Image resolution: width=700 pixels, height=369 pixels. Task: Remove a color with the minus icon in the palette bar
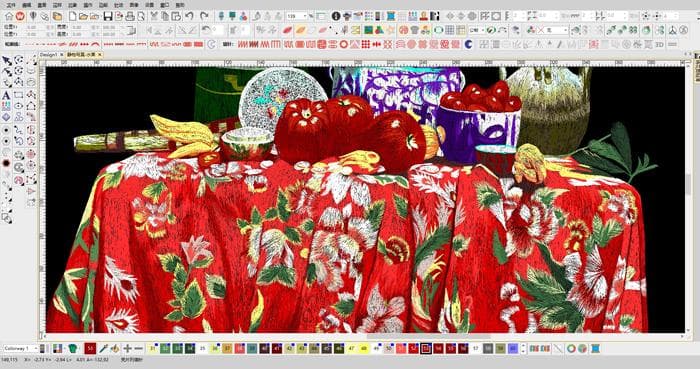[x=138, y=348]
